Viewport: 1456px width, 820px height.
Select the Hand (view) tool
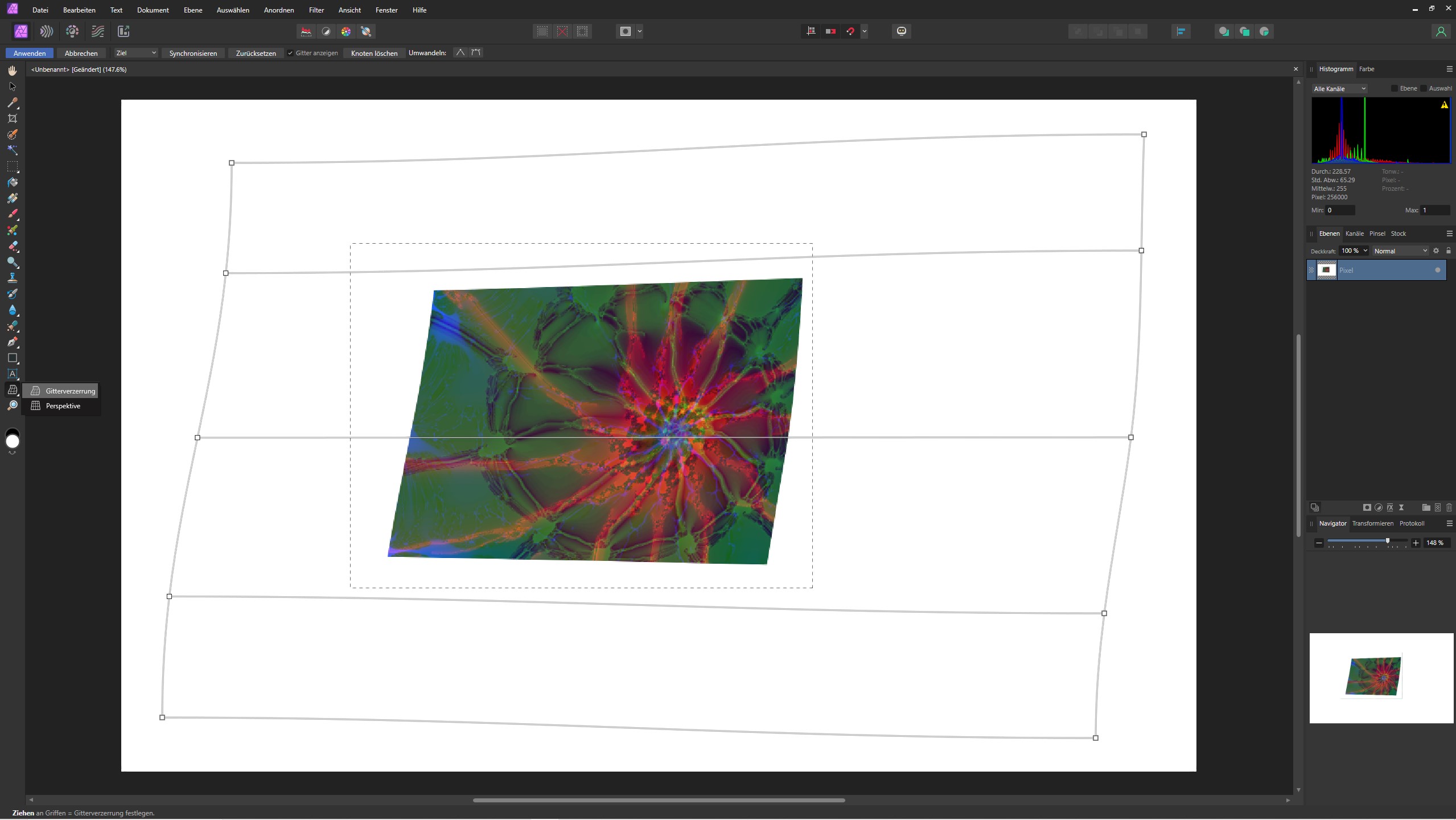[x=12, y=71]
